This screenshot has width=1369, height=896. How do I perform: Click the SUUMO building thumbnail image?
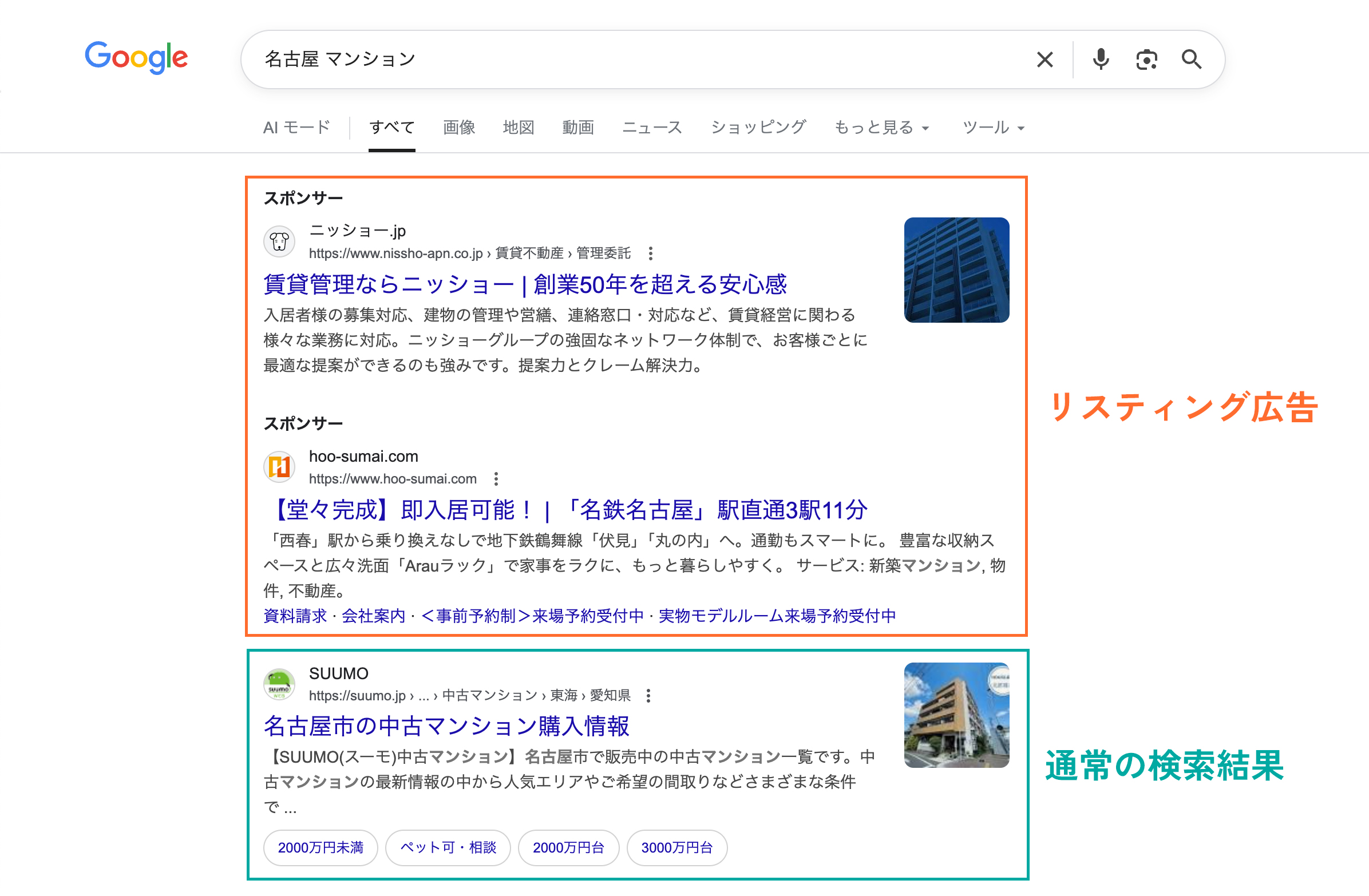tap(956, 715)
